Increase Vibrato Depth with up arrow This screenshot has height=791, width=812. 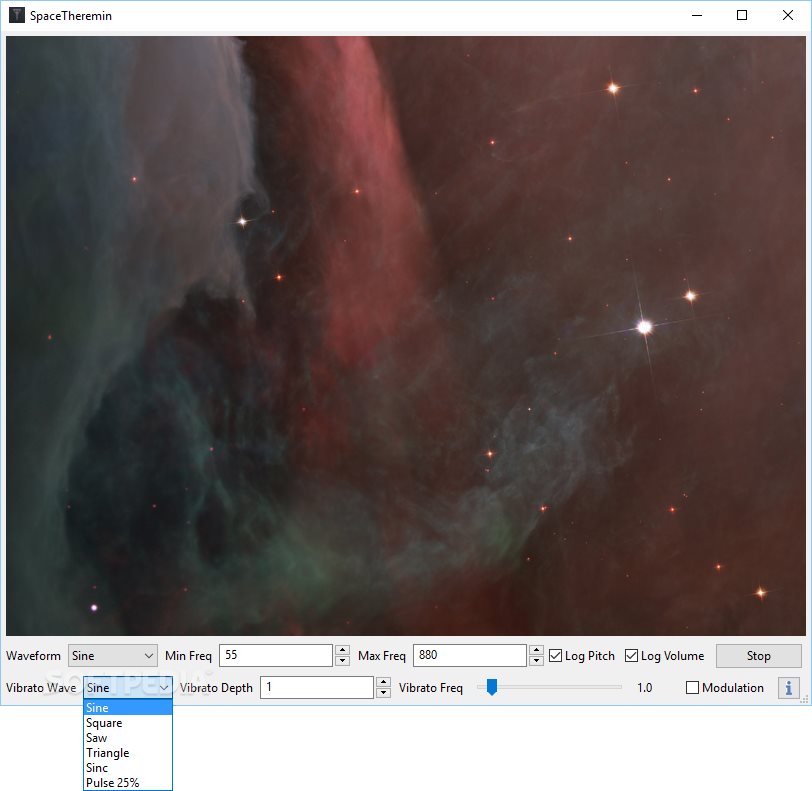pos(383,682)
